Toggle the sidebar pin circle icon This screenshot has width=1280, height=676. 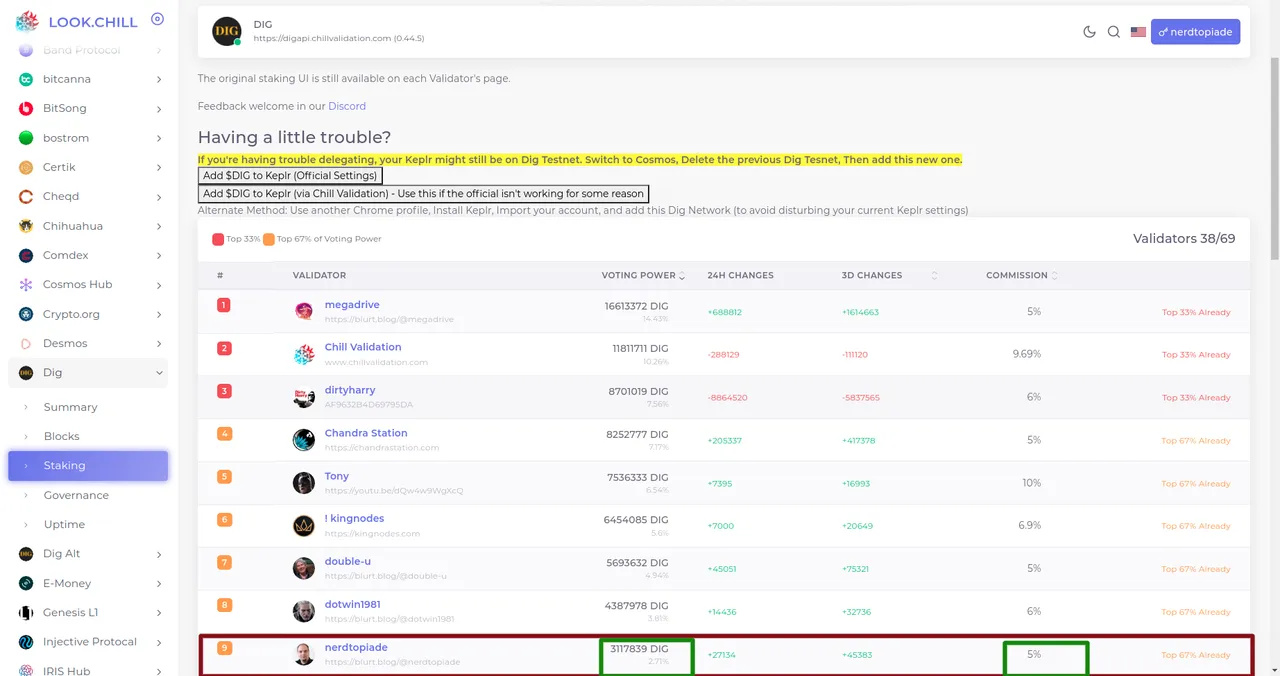(x=157, y=19)
